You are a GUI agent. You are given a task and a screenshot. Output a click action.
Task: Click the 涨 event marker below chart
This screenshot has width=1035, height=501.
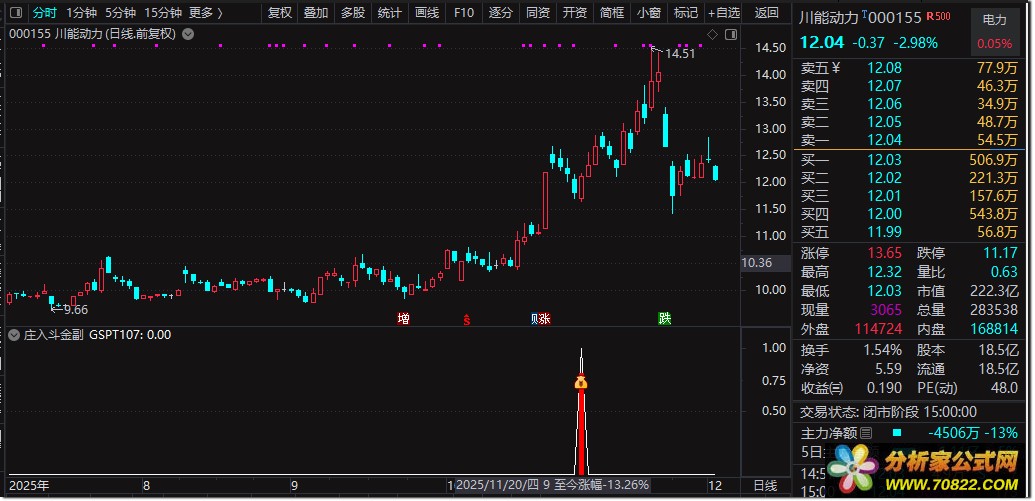[544, 319]
